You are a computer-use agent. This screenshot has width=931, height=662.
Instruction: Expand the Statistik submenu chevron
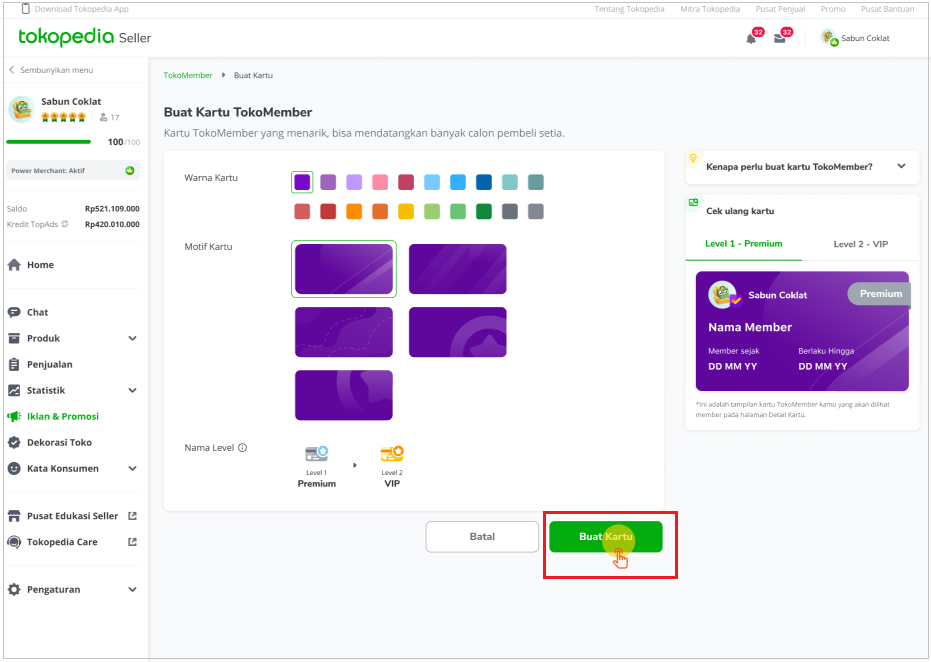pyautogui.click(x=132, y=390)
